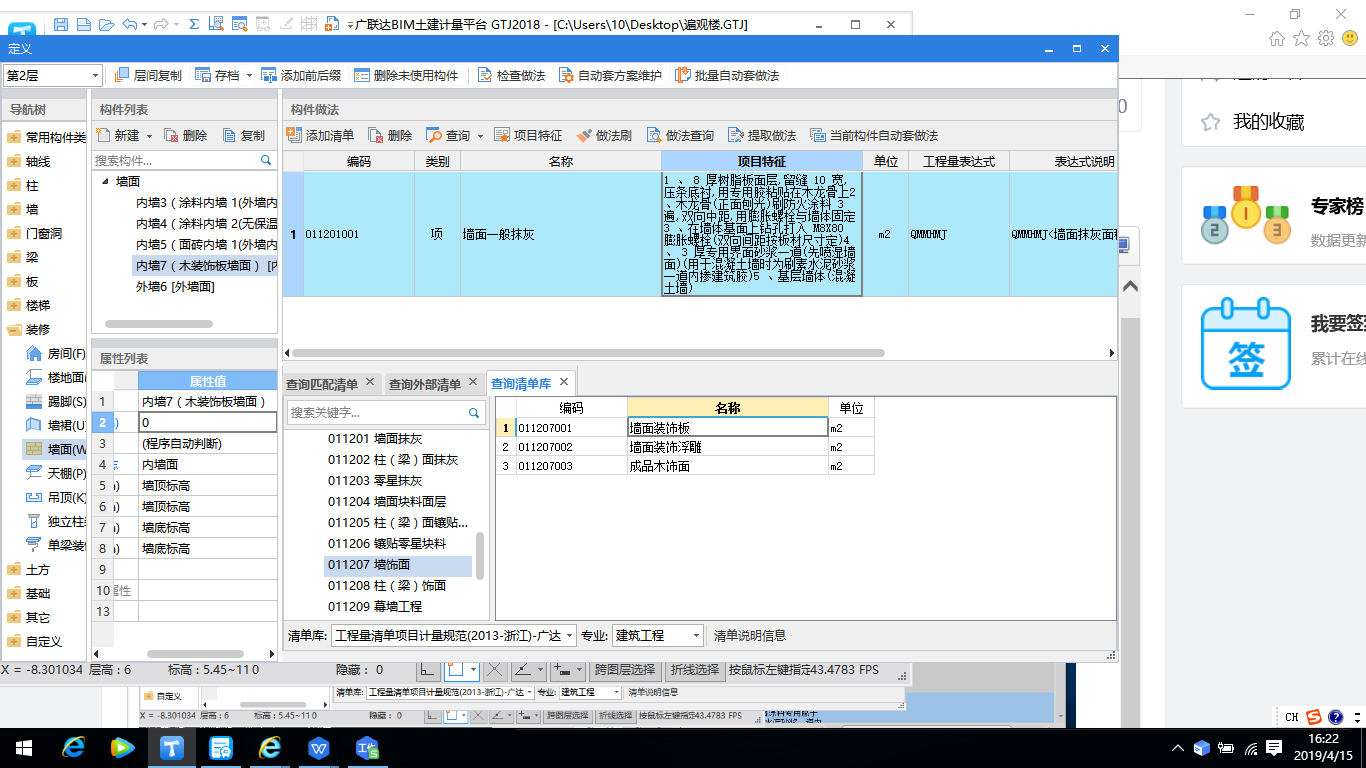1366x768 pixels.
Task: Click Windows Start button
Action: 23,747
